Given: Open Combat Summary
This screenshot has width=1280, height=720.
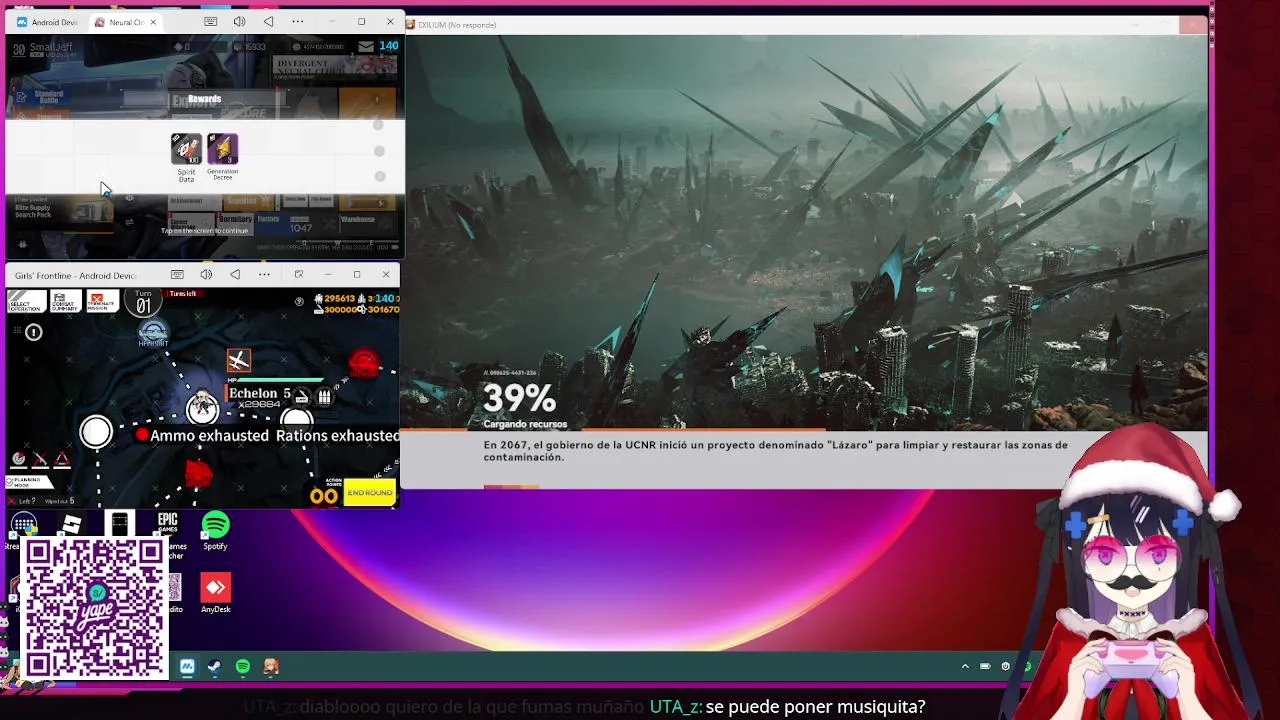Looking at the screenshot, I should pyautogui.click(x=65, y=302).
